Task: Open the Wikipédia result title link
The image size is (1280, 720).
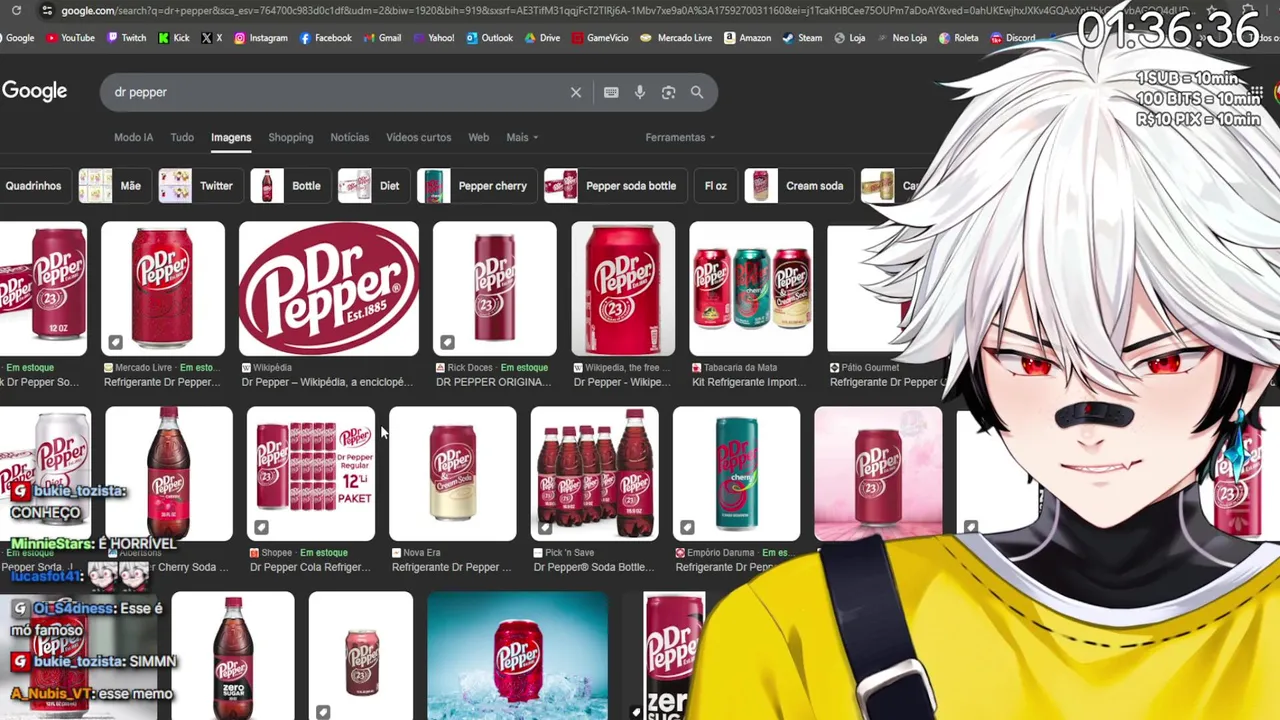Action: (327, 382)
